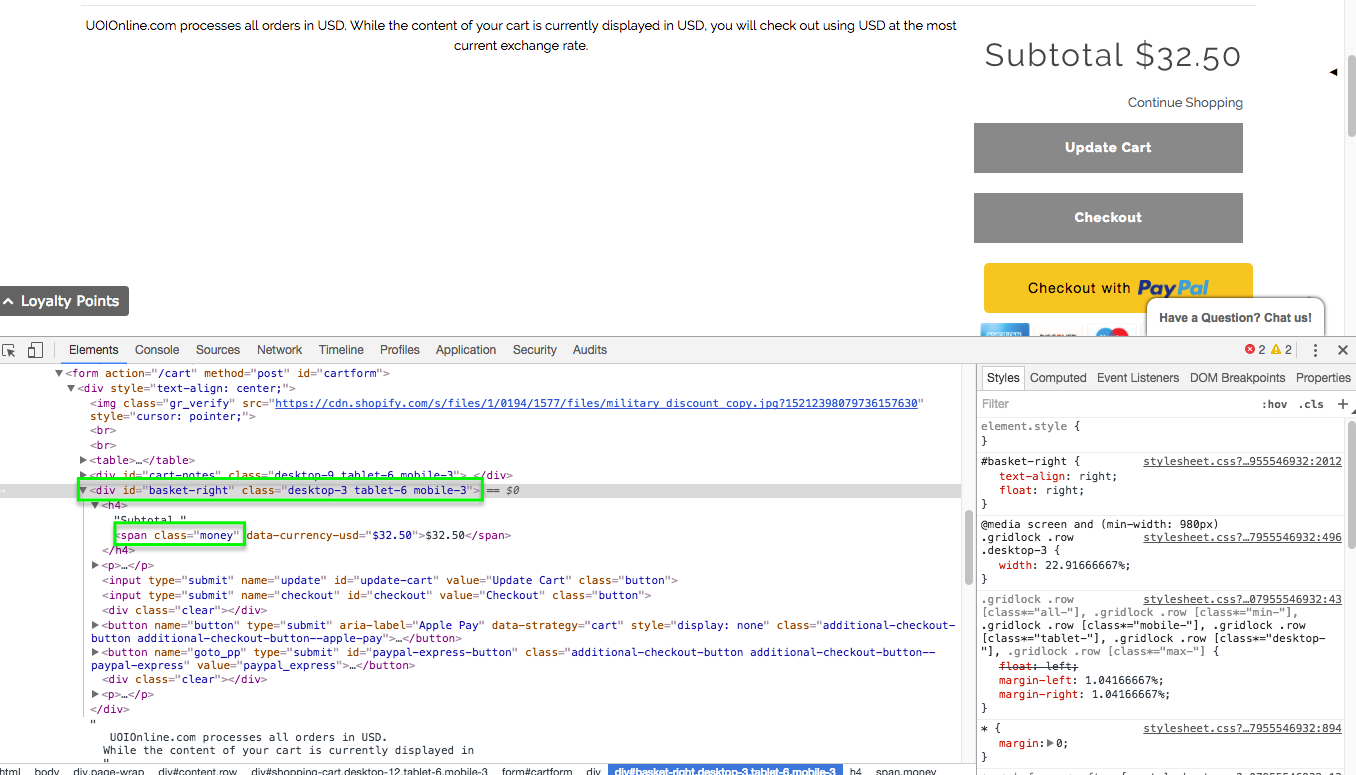Follow the Continue Shopping link
1356x775 pixels.
coord(1185,102)
